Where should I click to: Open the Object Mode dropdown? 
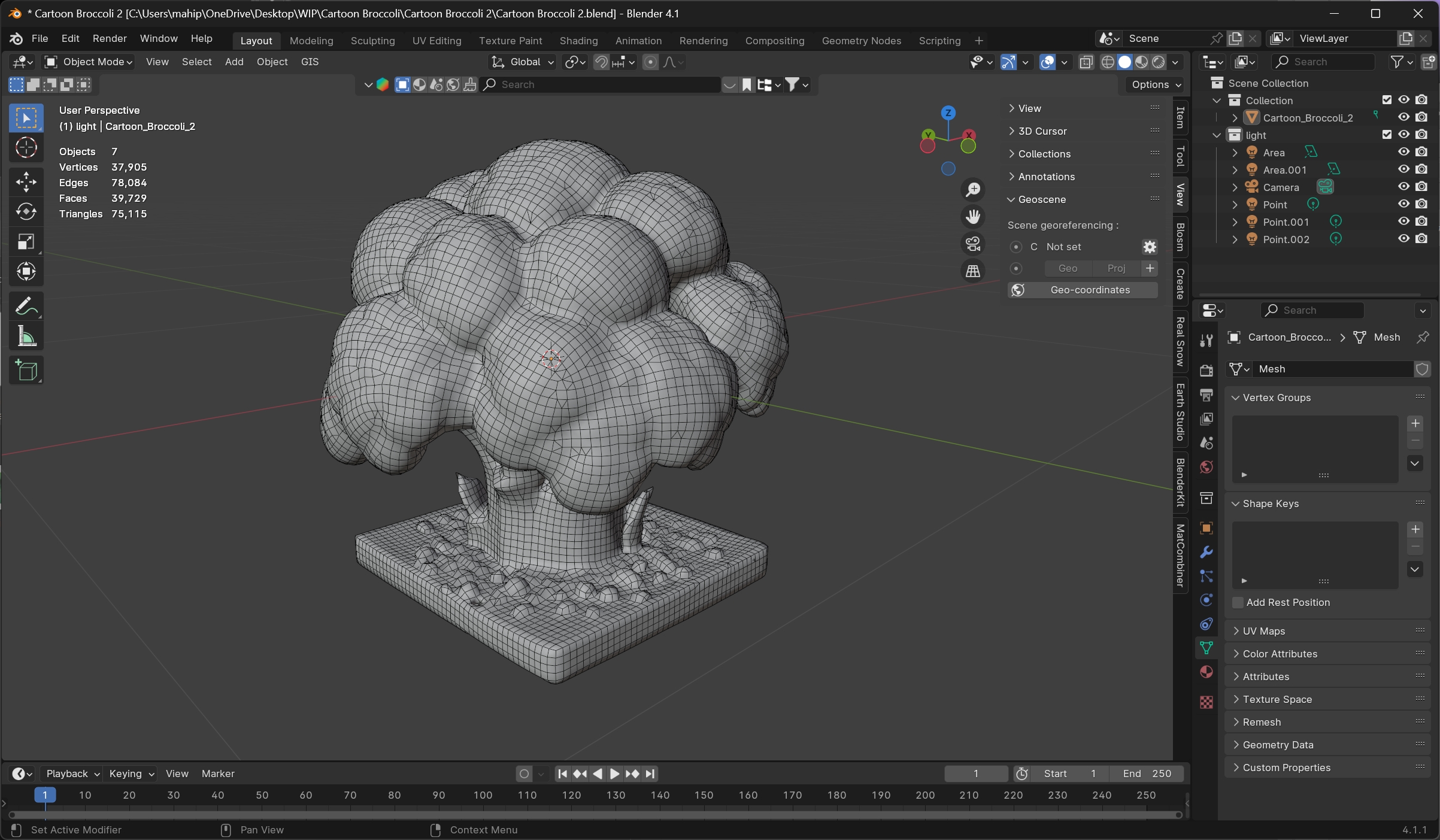pos(89,62)
